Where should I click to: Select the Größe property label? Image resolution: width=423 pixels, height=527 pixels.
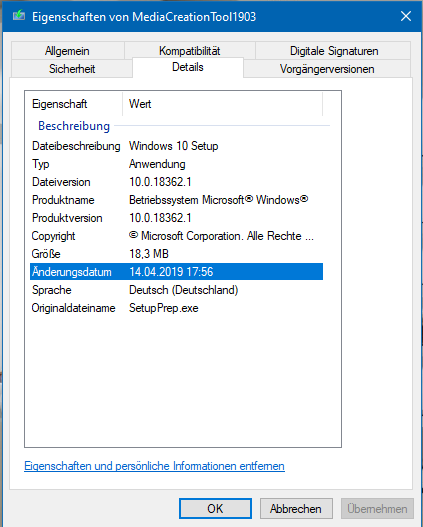(46, 254)
